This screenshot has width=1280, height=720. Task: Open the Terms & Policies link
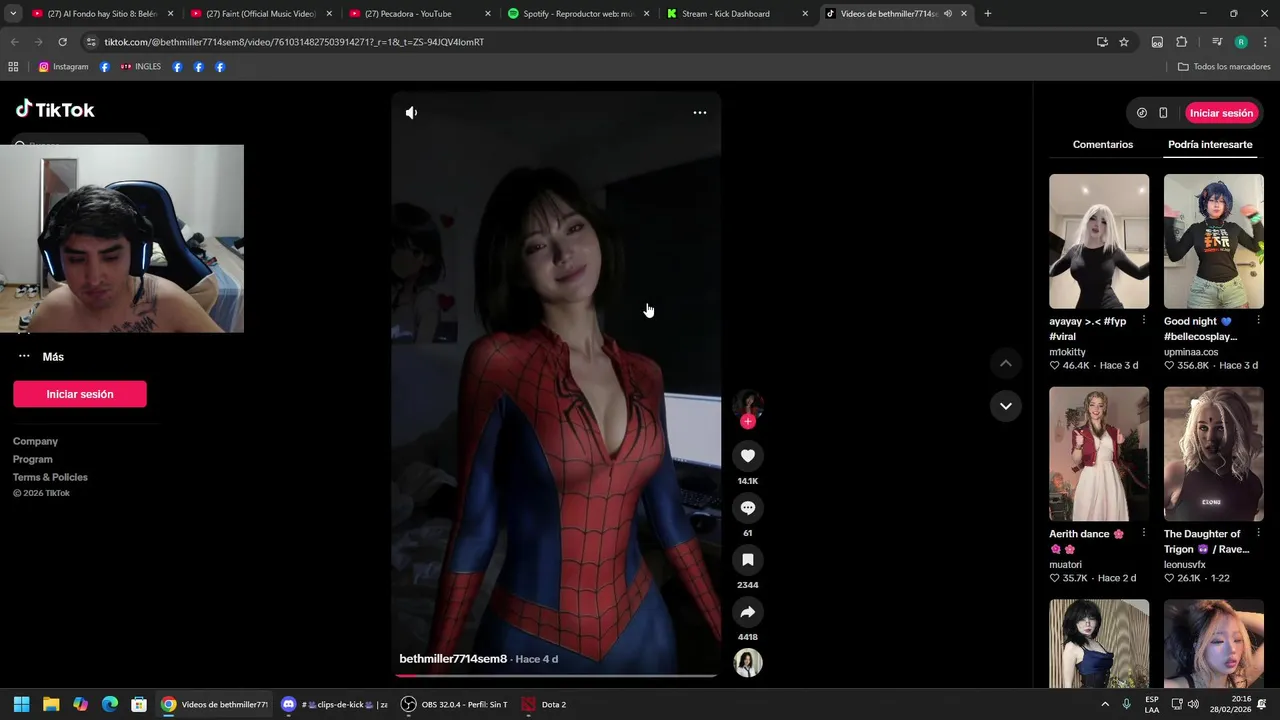[50, 477]
